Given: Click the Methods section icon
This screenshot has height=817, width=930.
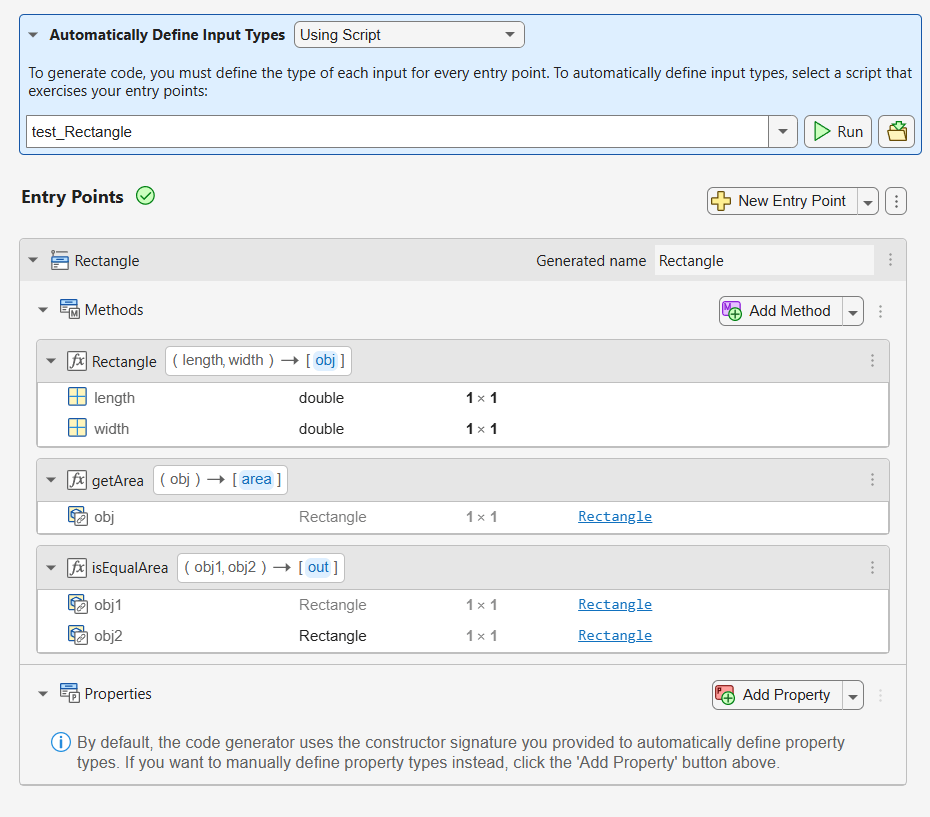Looking at the screenshot, I should tap(69, 309).
